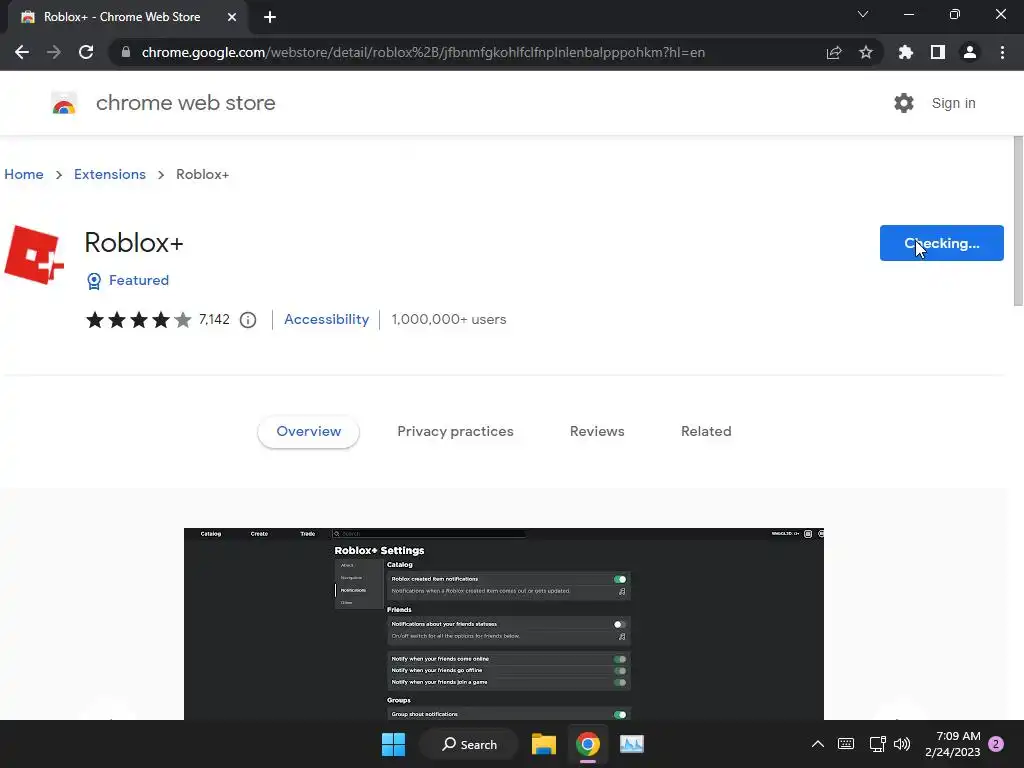Click the forward navigation arrow

click(x=54, y=52)
